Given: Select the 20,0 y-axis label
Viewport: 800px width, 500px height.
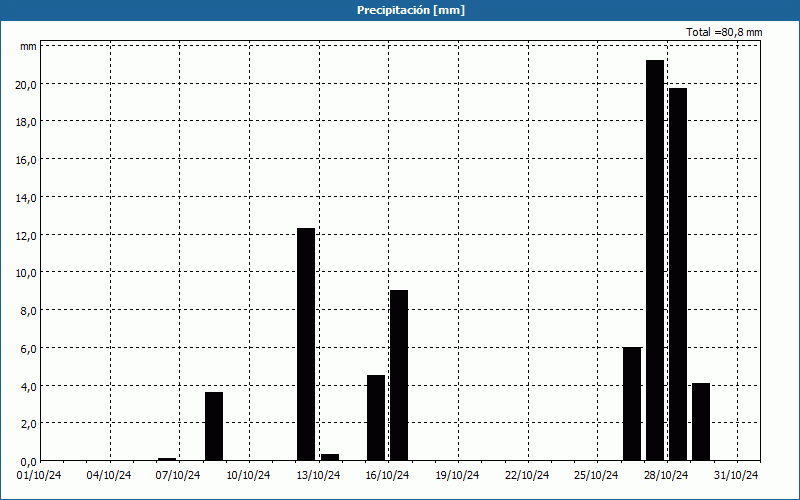Looking at the screenshot, I should click(x=26, y=85).
